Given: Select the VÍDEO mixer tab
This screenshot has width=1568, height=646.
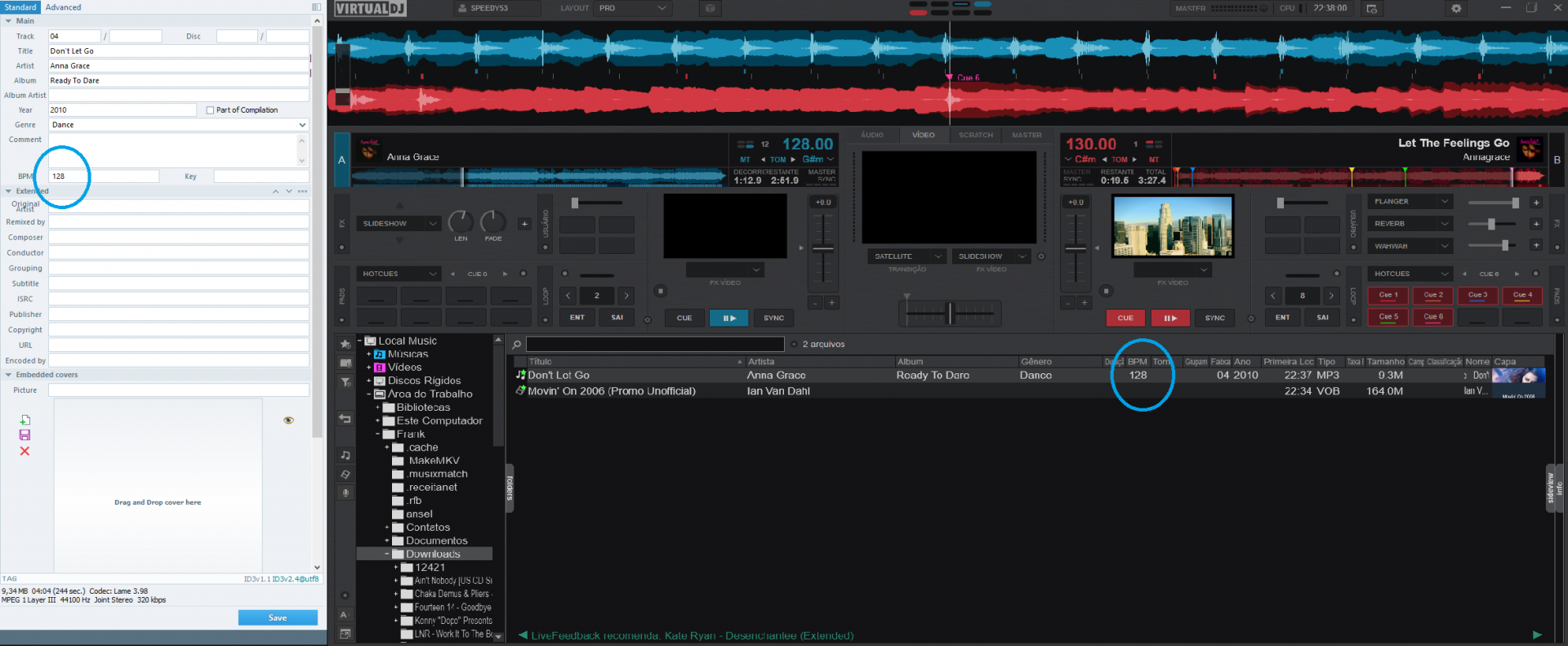Looking at the screenshot, I should 923,135.
